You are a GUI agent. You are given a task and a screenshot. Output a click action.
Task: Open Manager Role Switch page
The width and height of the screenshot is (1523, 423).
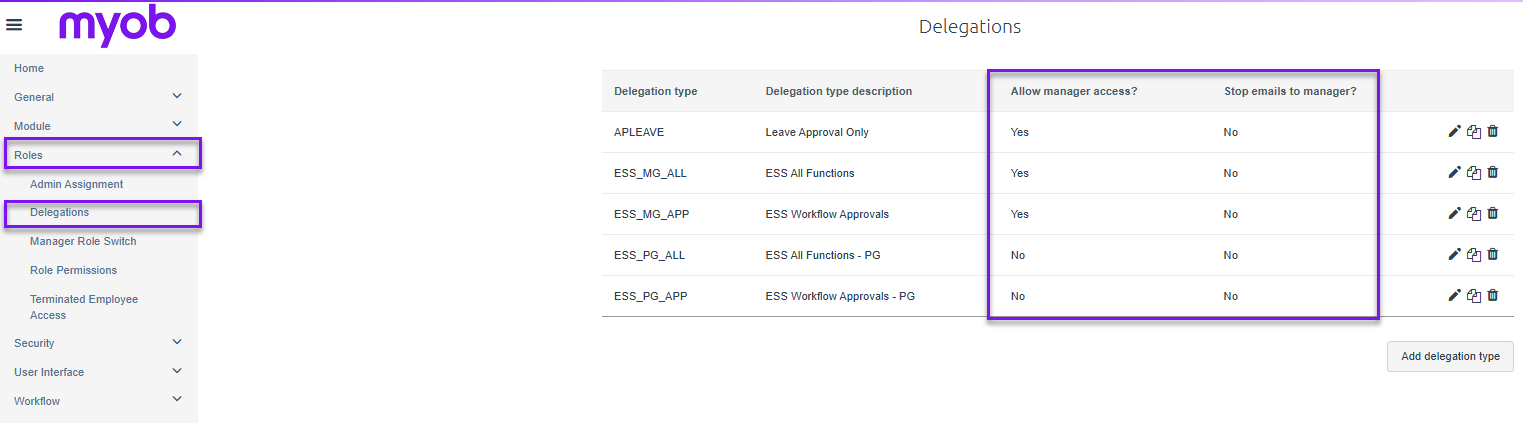tap(83, 241)
